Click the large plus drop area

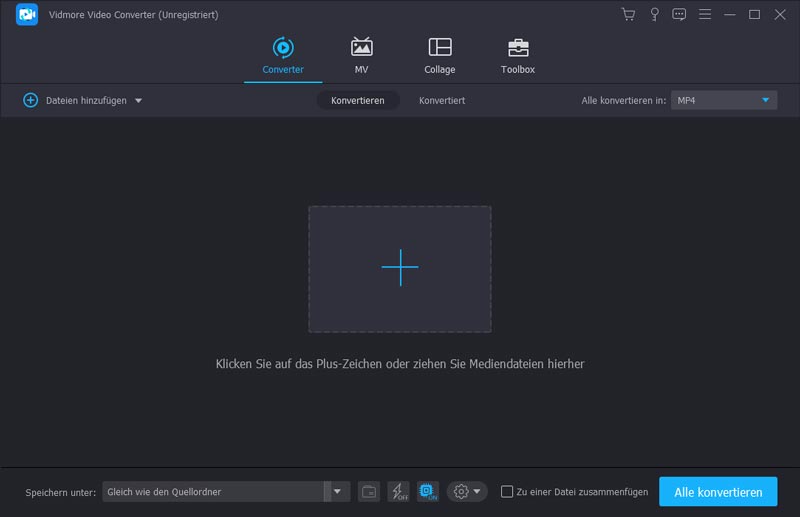tap(400, 268)
